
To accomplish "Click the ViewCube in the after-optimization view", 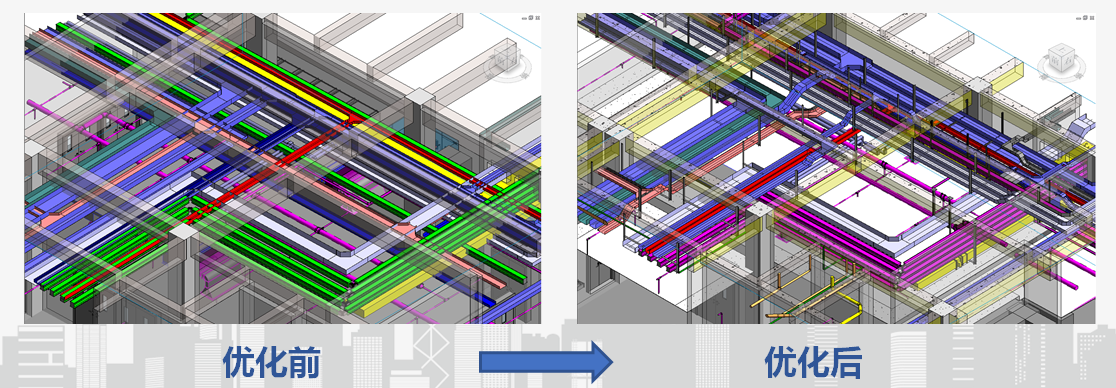I will 1061,57.
